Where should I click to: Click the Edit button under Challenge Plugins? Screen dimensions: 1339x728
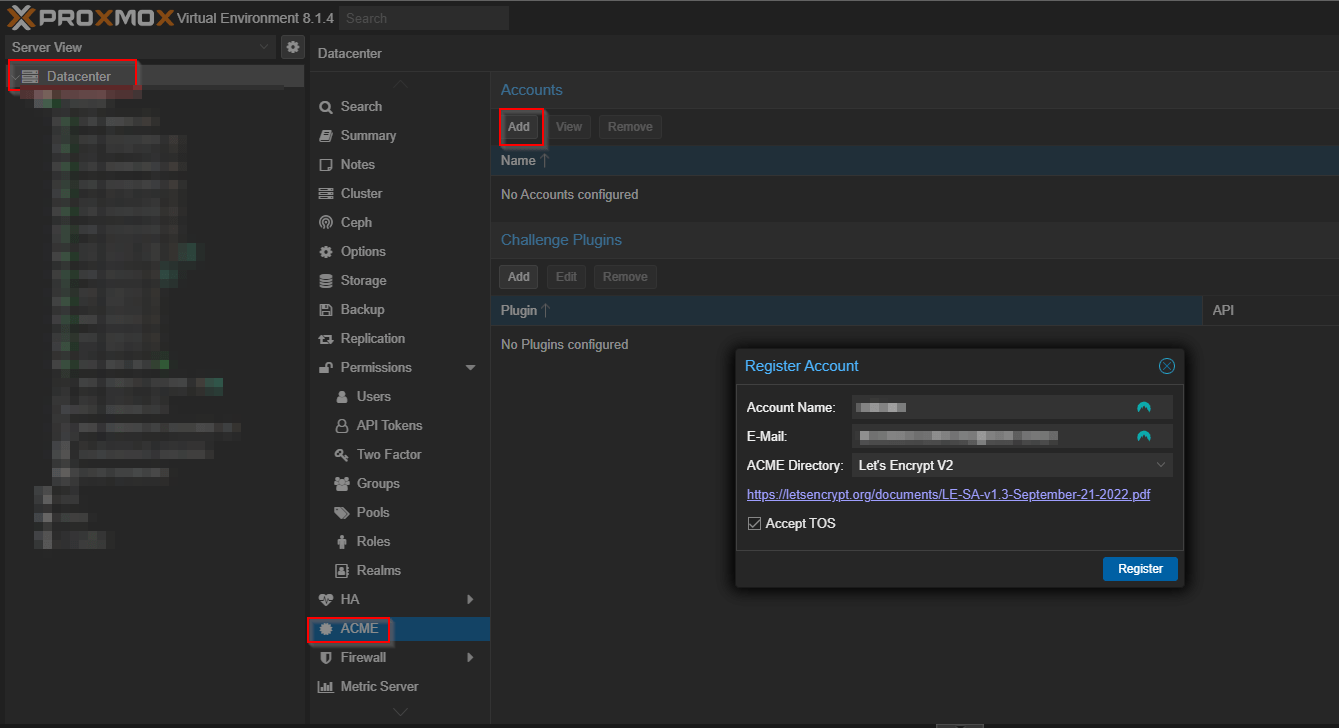[566, 277]
